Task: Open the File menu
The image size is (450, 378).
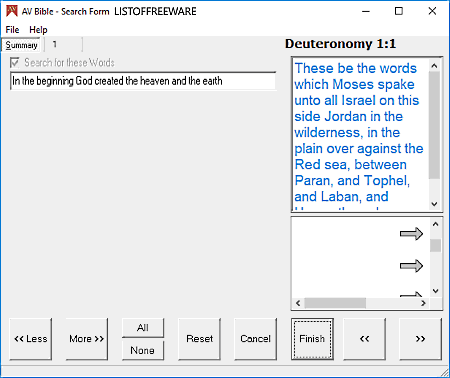Action: click(12, 30)
